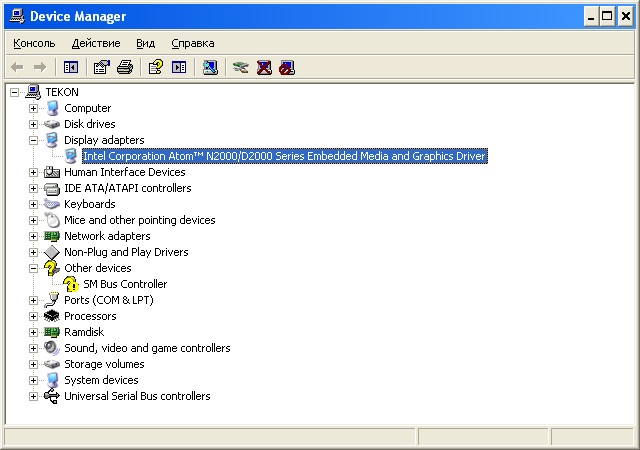Select Sound, video and game controllers
The height and width of the screenshot is (450, 640).
pos(147,348)
